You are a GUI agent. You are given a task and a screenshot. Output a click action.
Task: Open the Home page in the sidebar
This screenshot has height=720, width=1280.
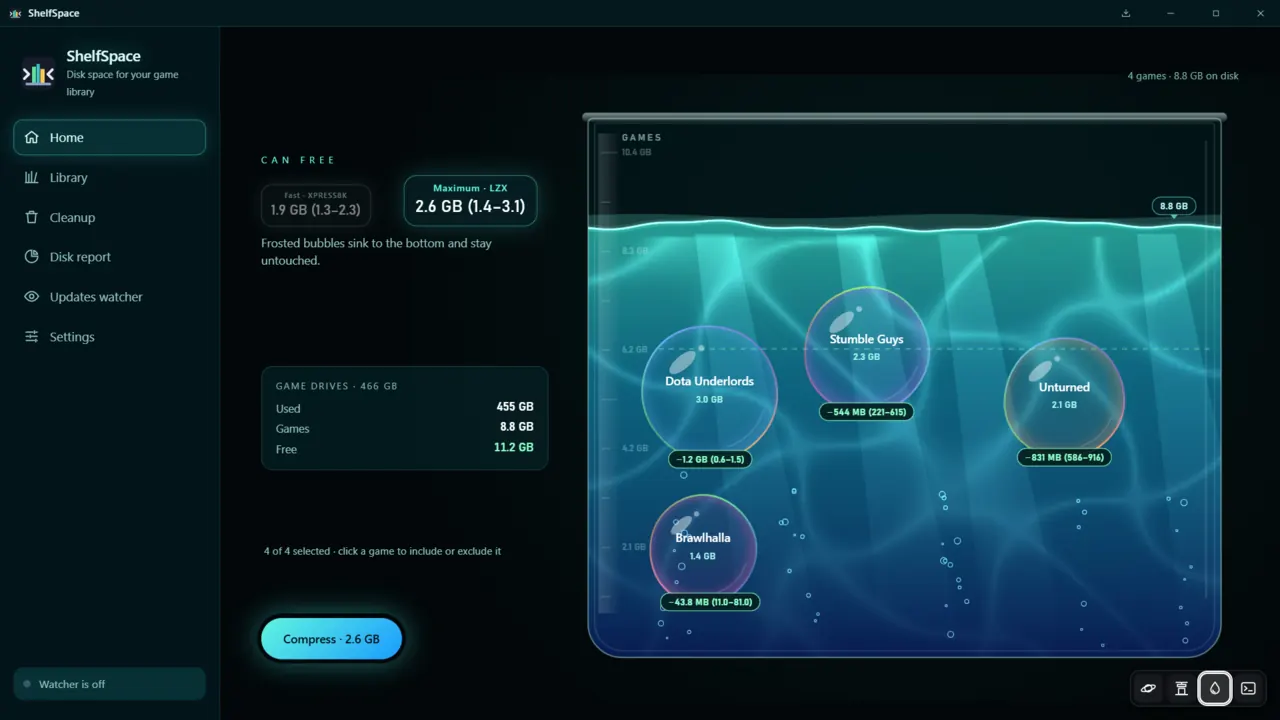[x=109, y=138]
